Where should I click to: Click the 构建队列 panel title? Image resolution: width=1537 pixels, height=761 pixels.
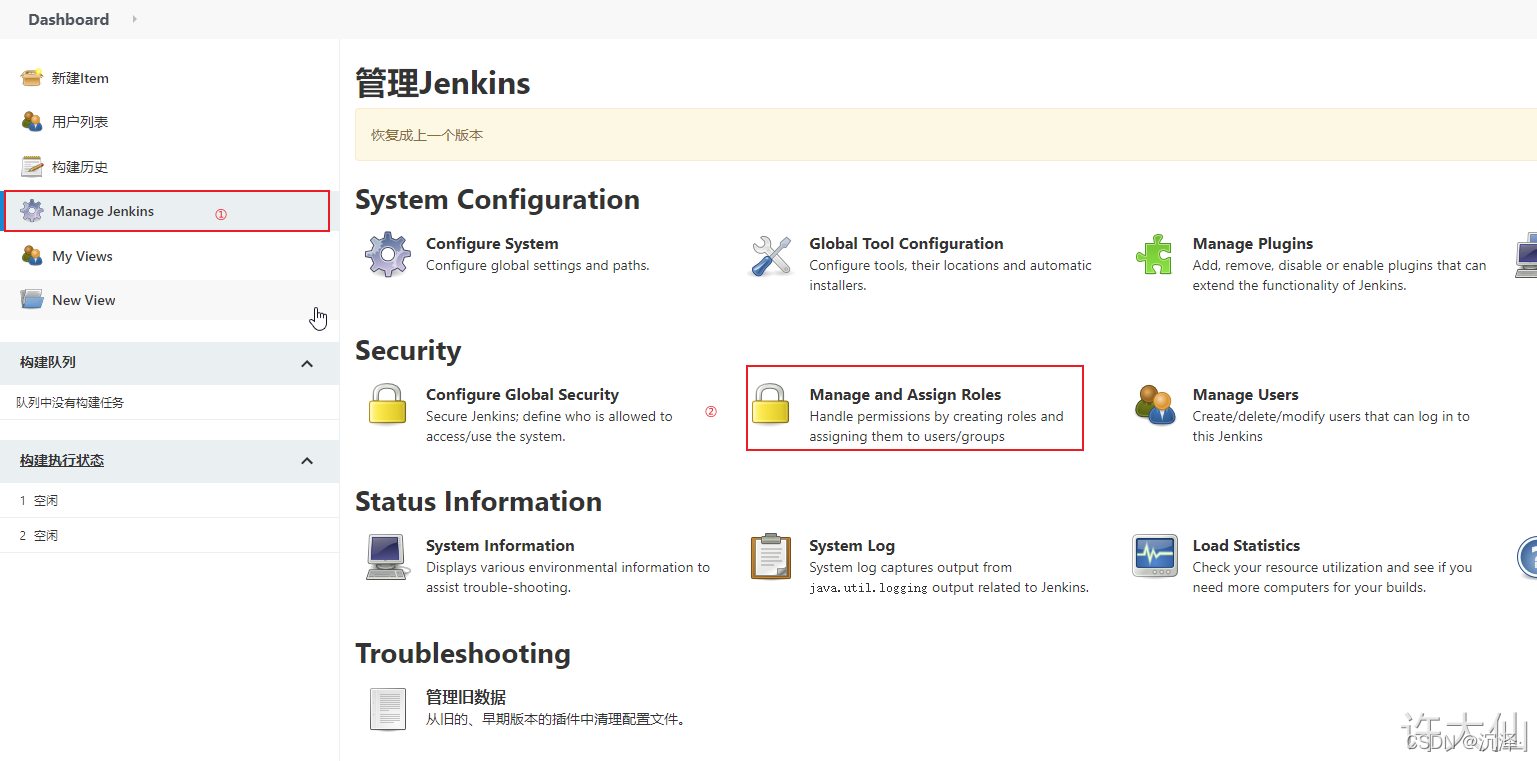(48, 363)
